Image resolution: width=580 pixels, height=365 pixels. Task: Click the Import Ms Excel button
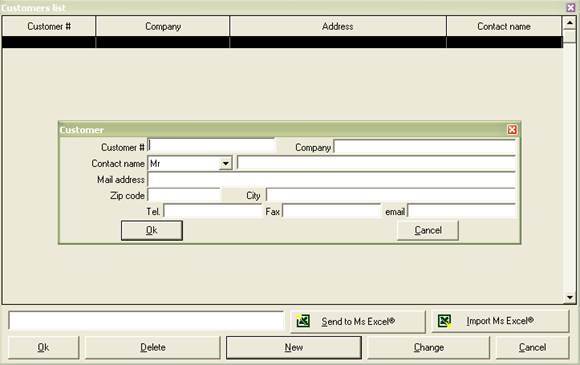[x=500, y=321]
